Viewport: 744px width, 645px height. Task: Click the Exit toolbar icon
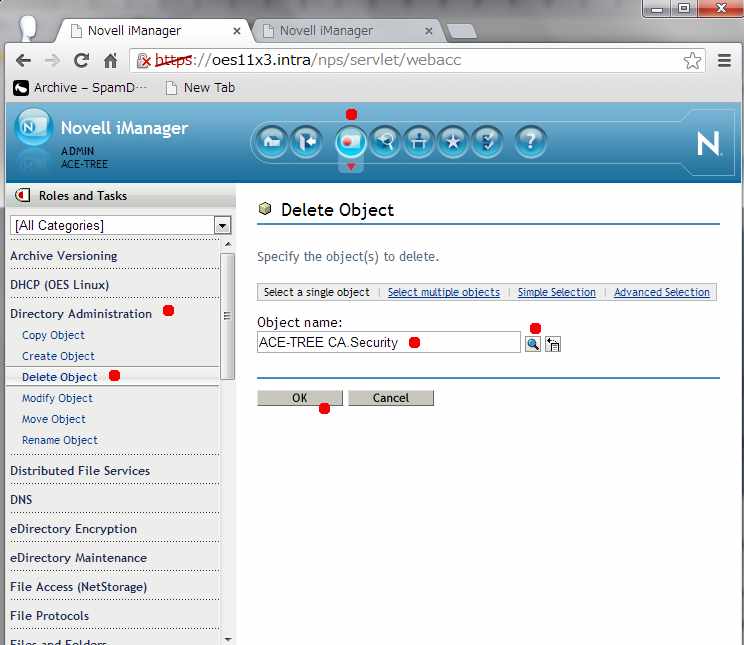(x=306, y=141)
